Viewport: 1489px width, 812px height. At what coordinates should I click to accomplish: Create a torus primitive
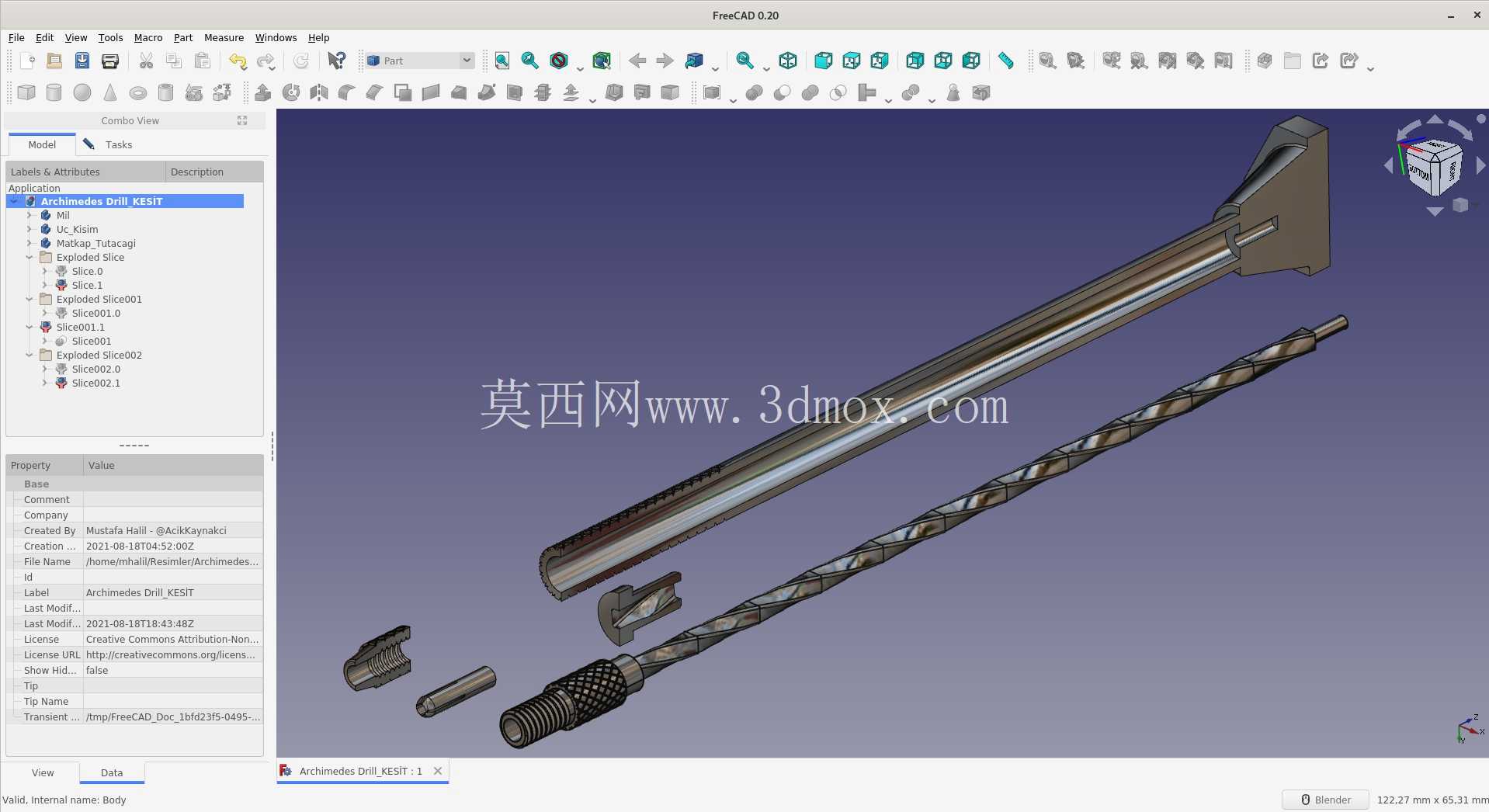point(138,93)
